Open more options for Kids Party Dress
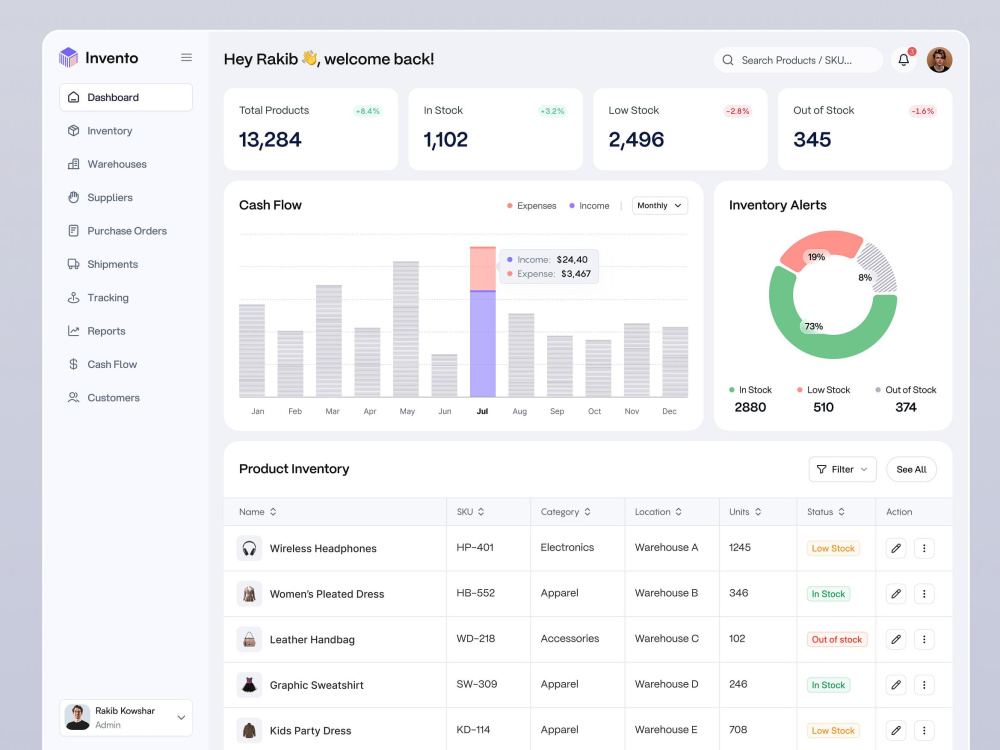This screenshot has width=1000, height=750. (924, 731)
